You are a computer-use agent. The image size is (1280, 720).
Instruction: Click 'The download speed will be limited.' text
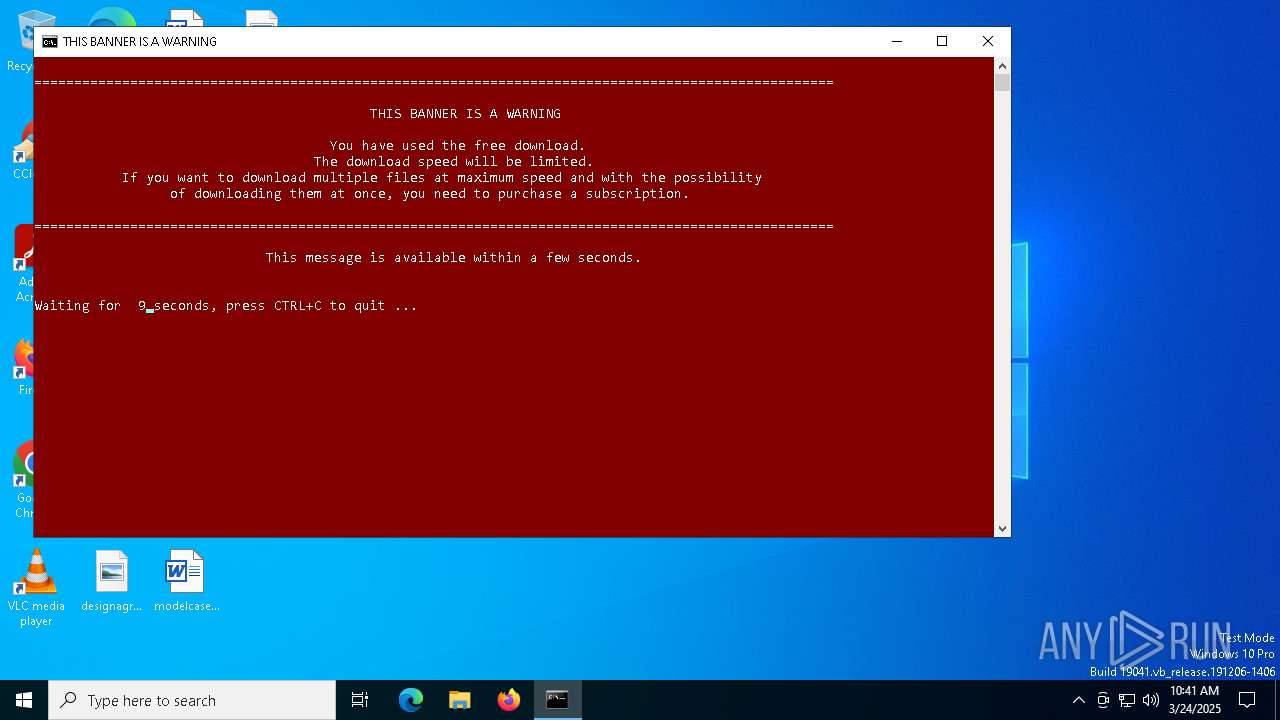pos(453,161)
